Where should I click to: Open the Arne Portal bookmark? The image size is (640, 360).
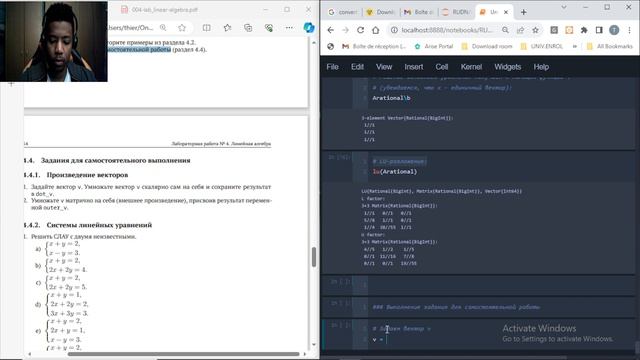pos(433,47)
